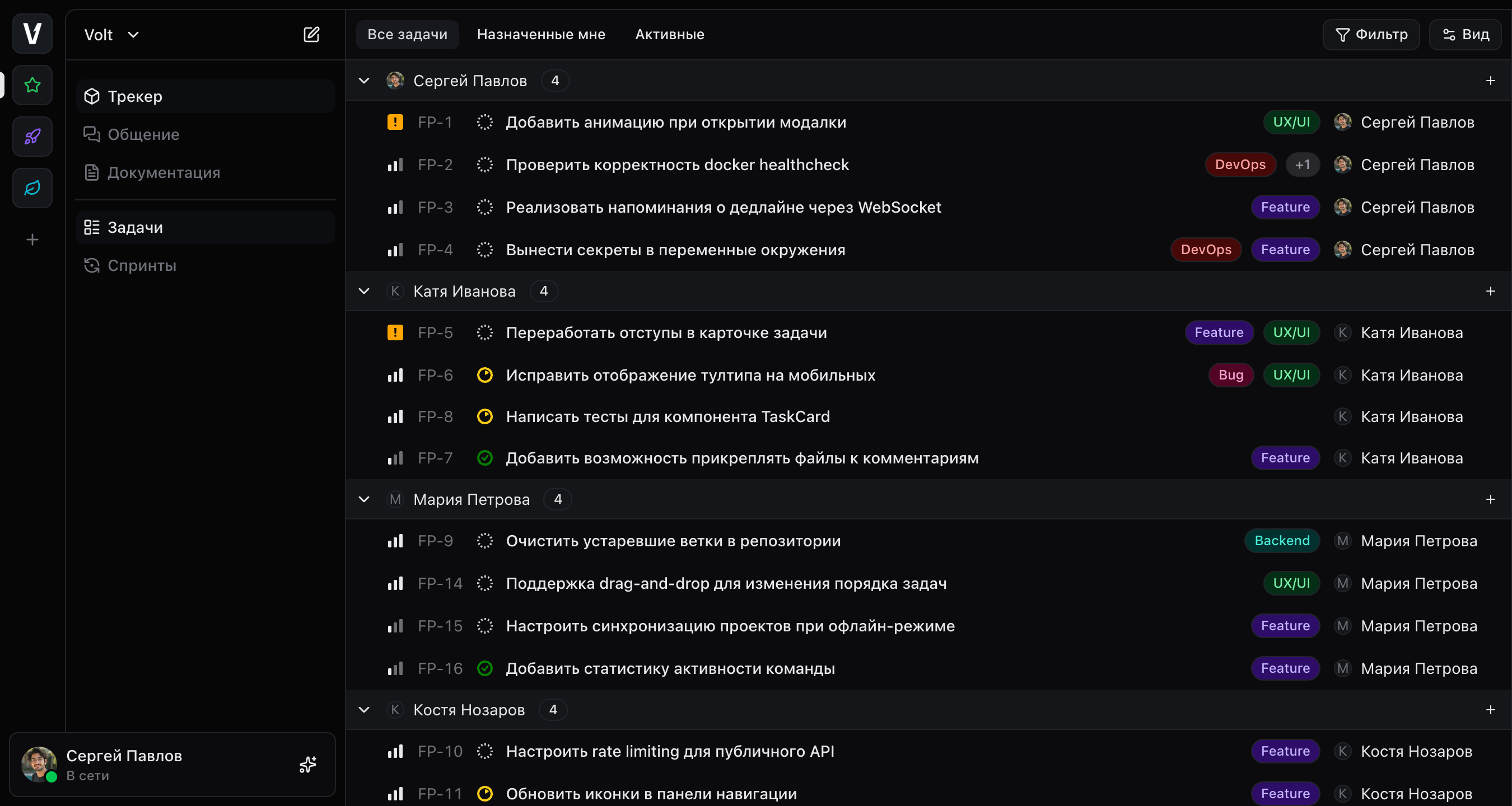
Task: Open the rocket workspace icon
Action: [32, 137]
